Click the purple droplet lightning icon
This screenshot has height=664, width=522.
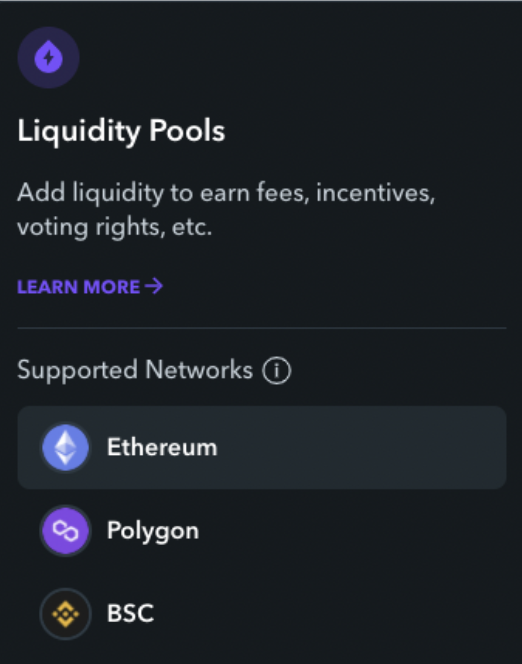pyautogui.click(x=49, y=57)
